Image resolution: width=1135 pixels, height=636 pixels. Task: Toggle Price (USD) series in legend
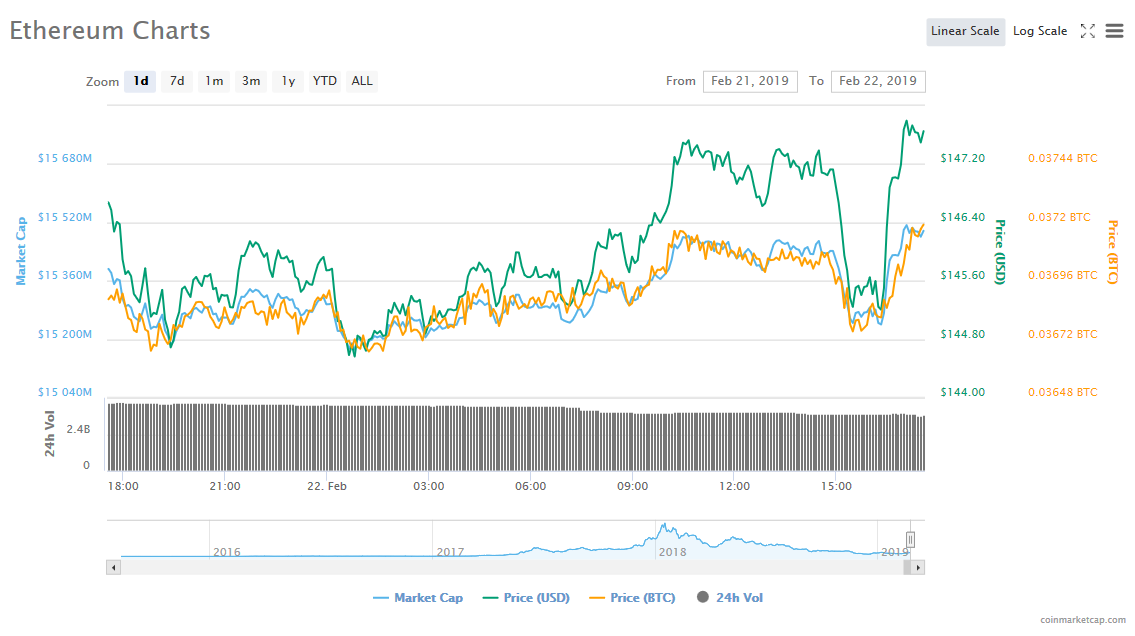(x=526, y=598)
